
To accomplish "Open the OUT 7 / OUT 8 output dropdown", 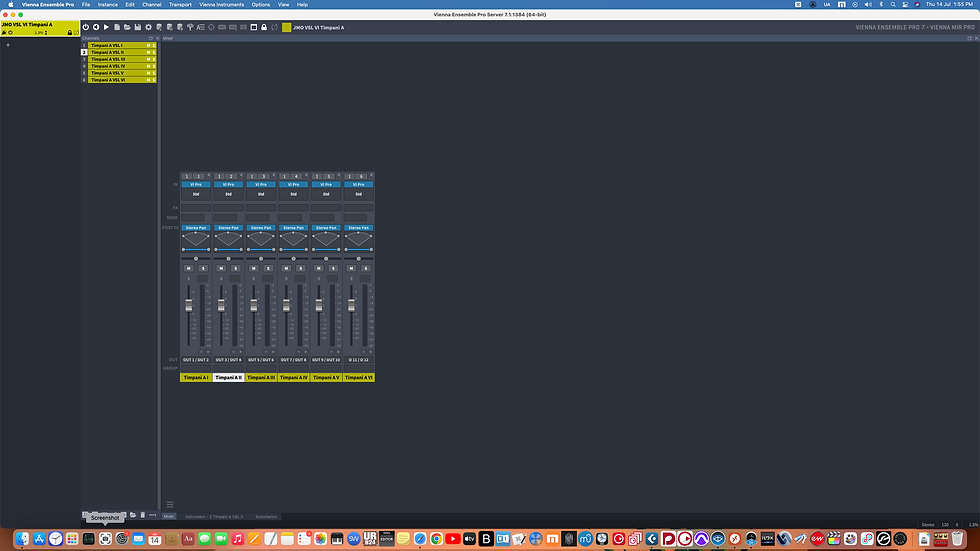I will (x=293, y=360).
